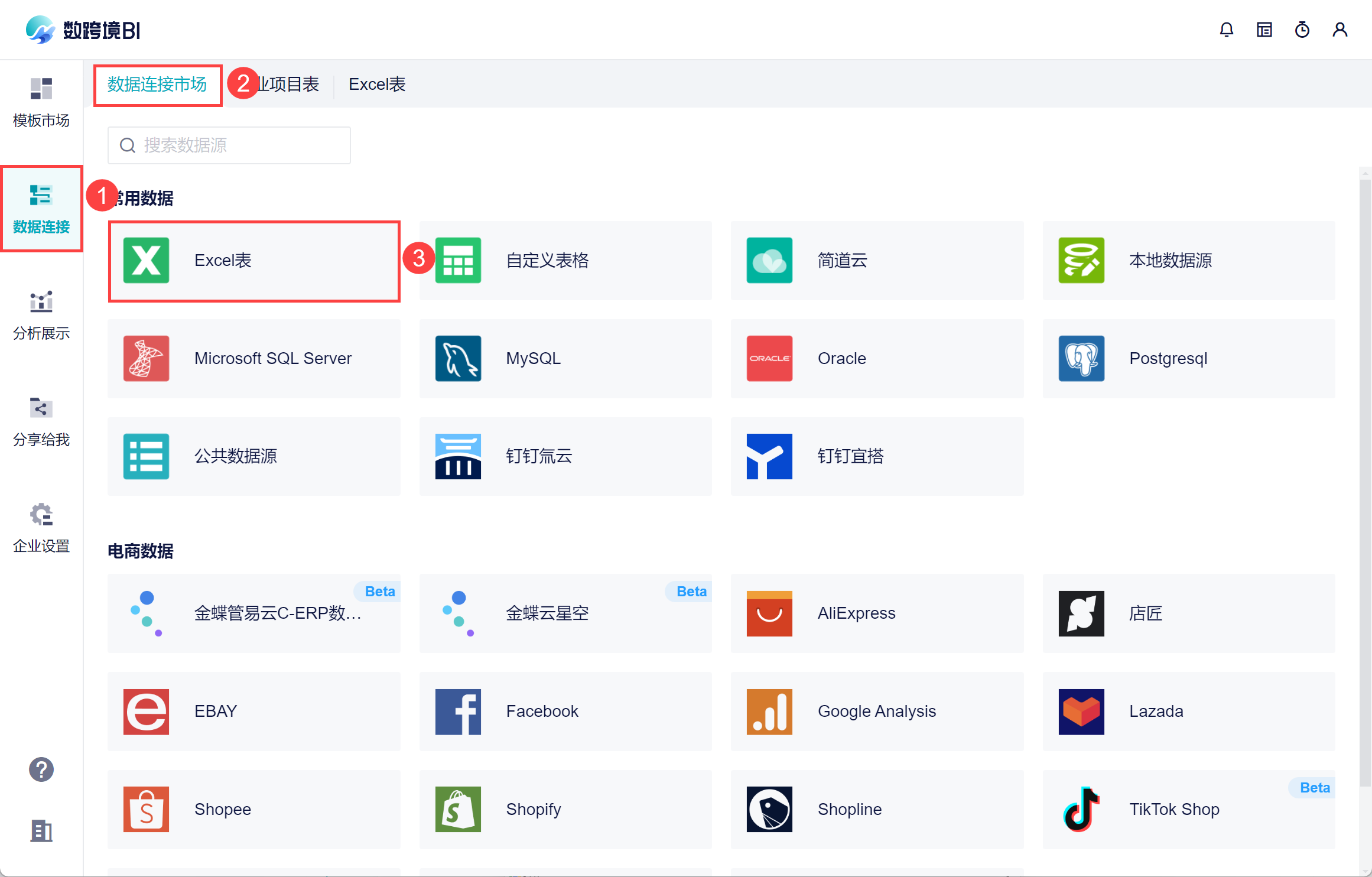Open 企业设置 in the sidebar

click(41, 528)
